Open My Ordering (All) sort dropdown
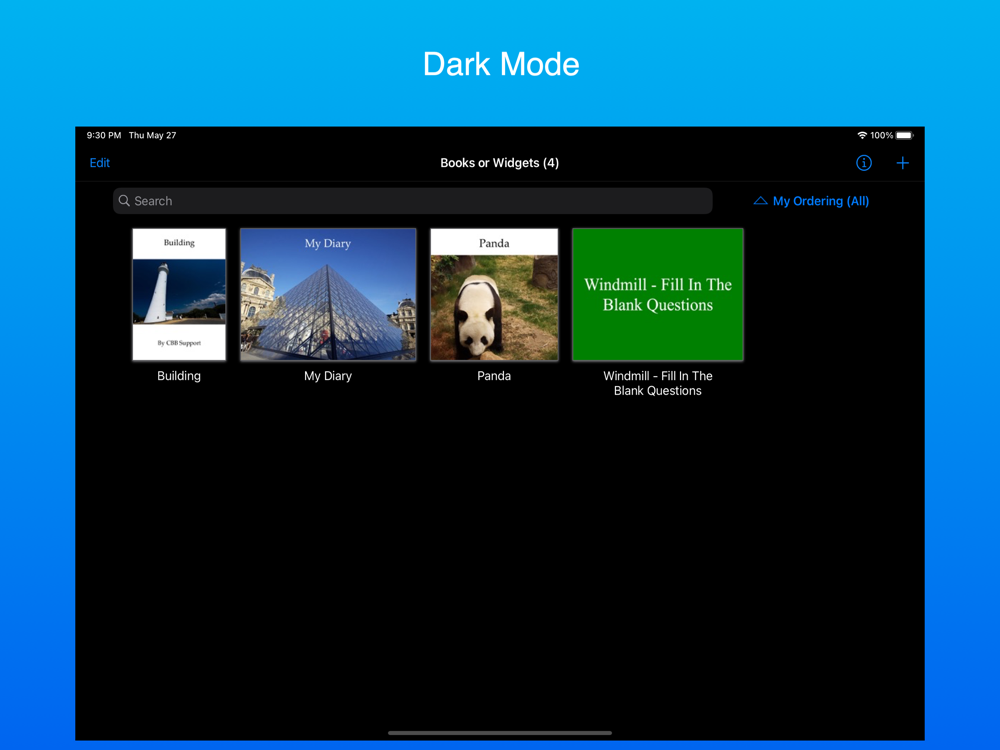This screenshot has height=750, width=1000. coord(811,201)
